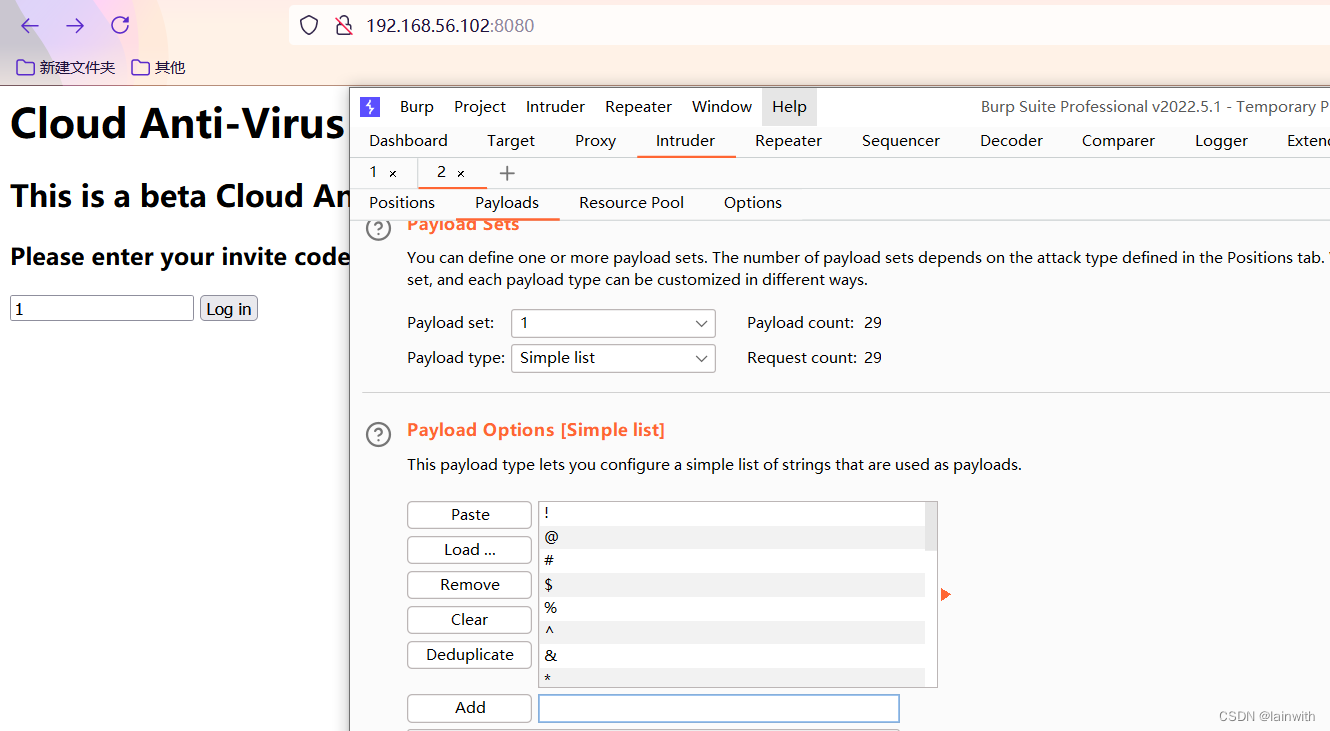Close Intruder attack tab 1
1330x731 pixels.
click(x=393, y=174)
